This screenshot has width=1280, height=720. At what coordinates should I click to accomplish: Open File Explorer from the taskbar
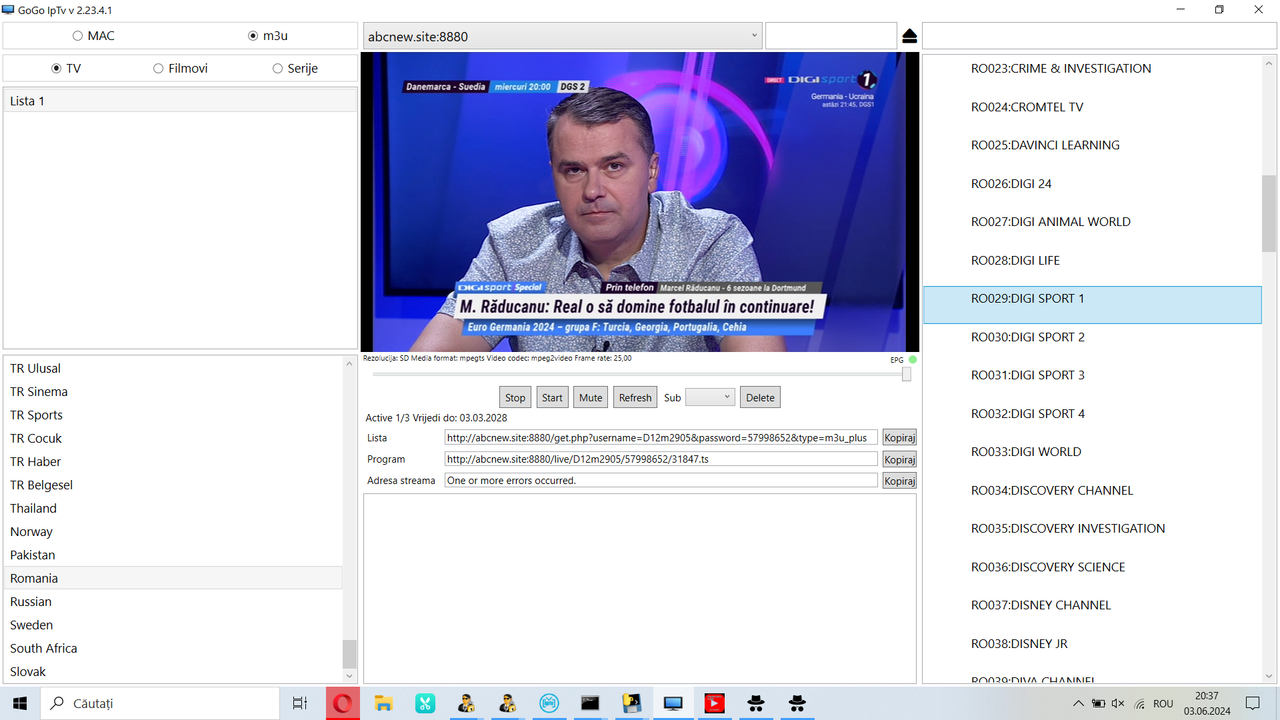coord(383,703)
